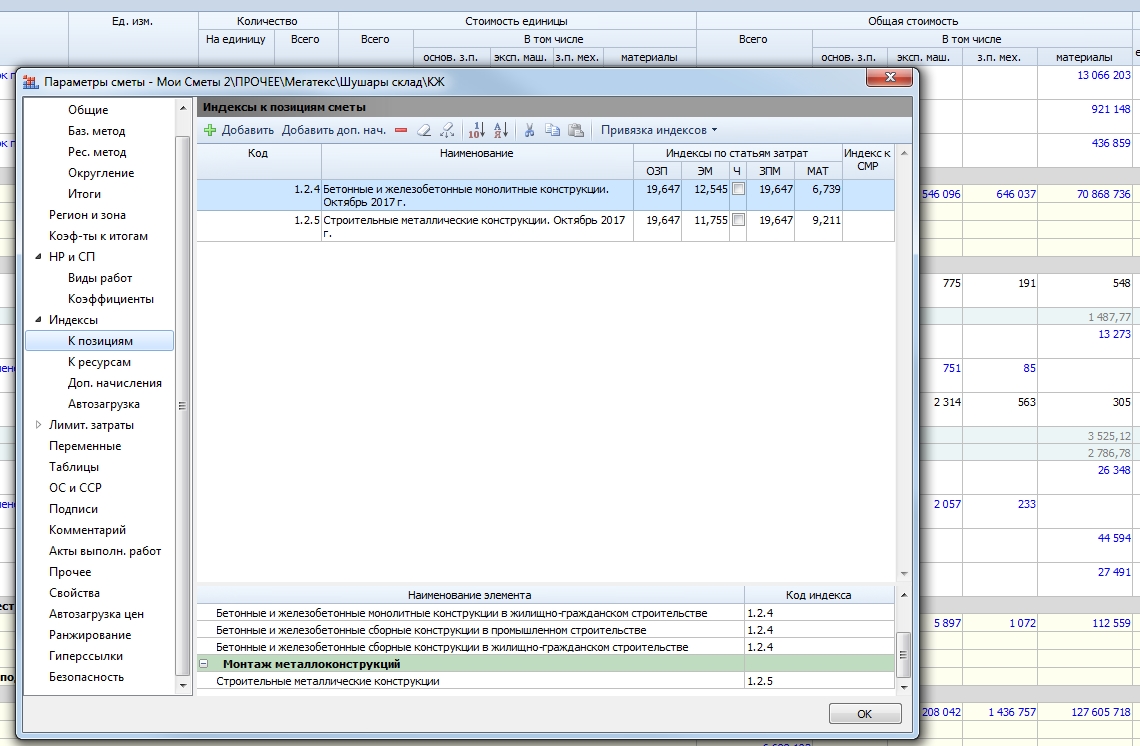The width and height of the screenshot is (1140, 746).
Task: Toggle the Ч checkbox for index 1.2.5
Action: [738, 220]
